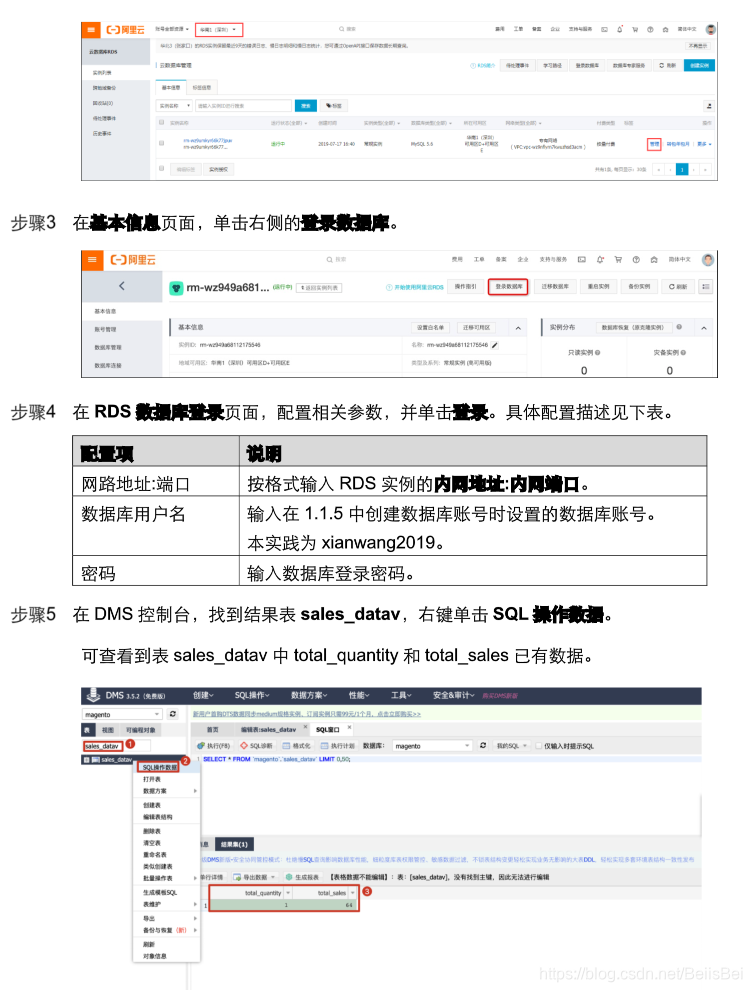This screenshot has width=752, height=992.
Task: Click the refresh icon beside the 数据库 magento dropdown
Action: point(483,745)
